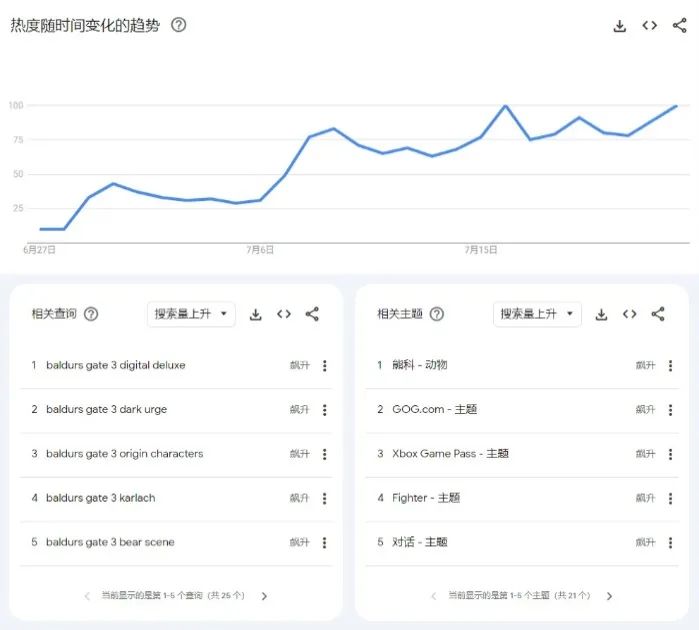Go to previous page of related topics
699x630 pixels.
click(x=433, y=596)
